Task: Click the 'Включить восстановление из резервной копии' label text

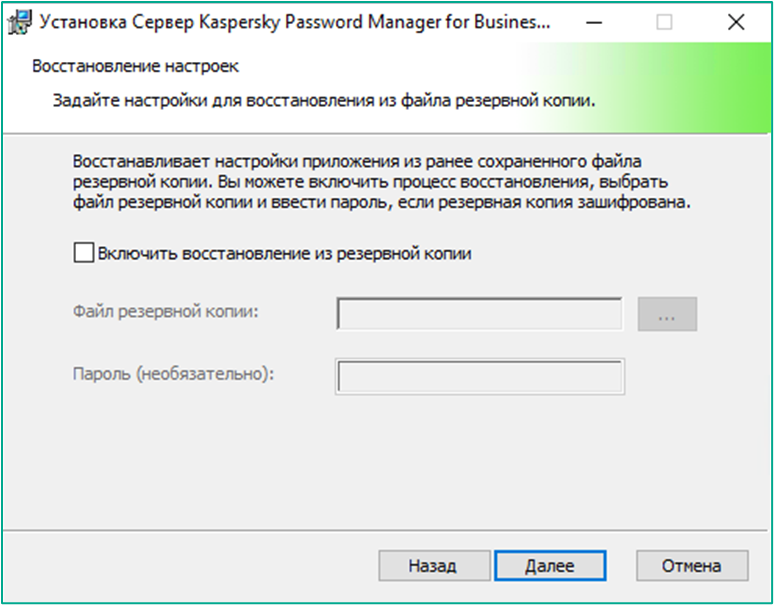Action: coord(284,254)
